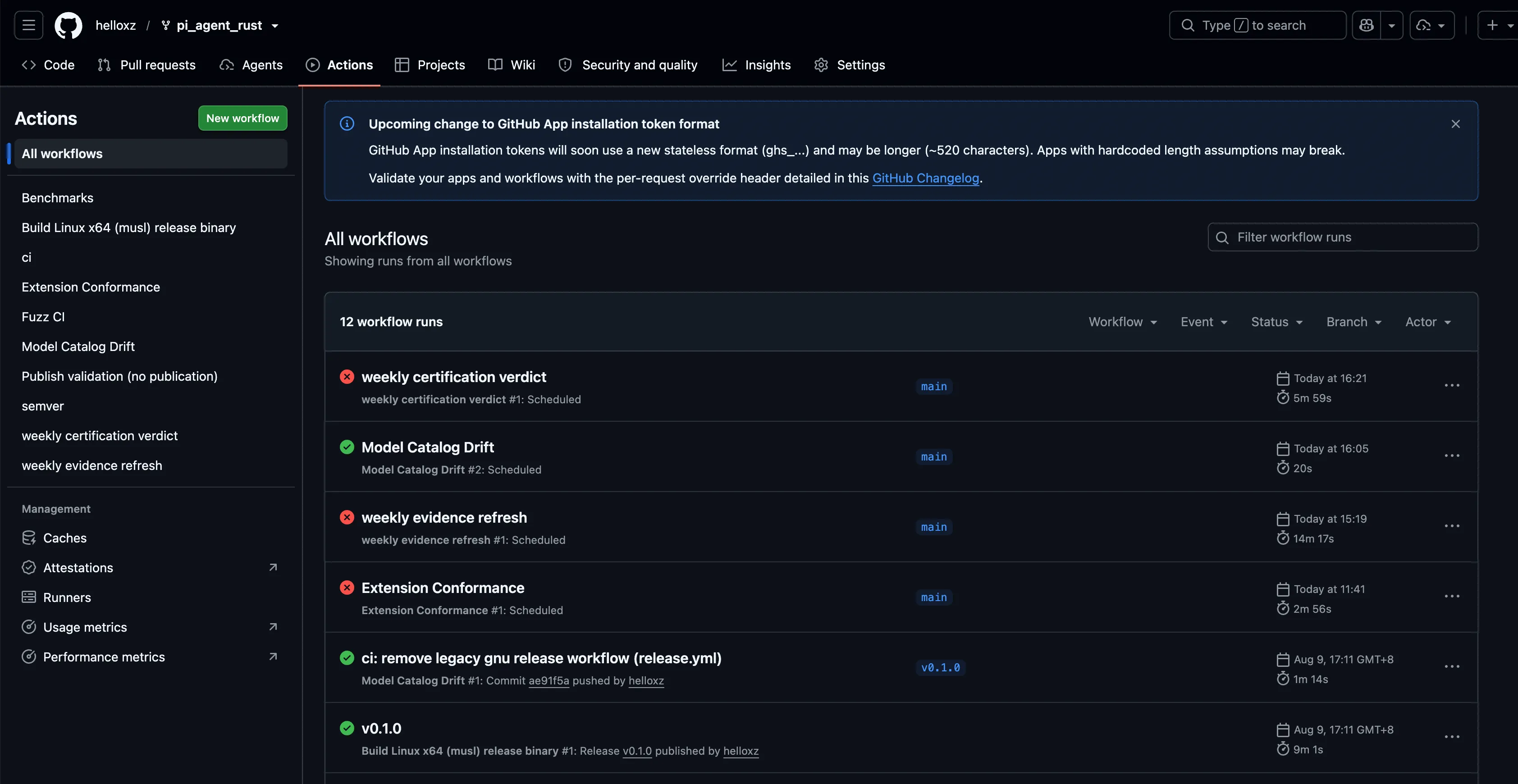The width and height of the screenshot is (1518, 784).
Task: Click failed status icon of Extension Conformance run
Action: (347, 587)
